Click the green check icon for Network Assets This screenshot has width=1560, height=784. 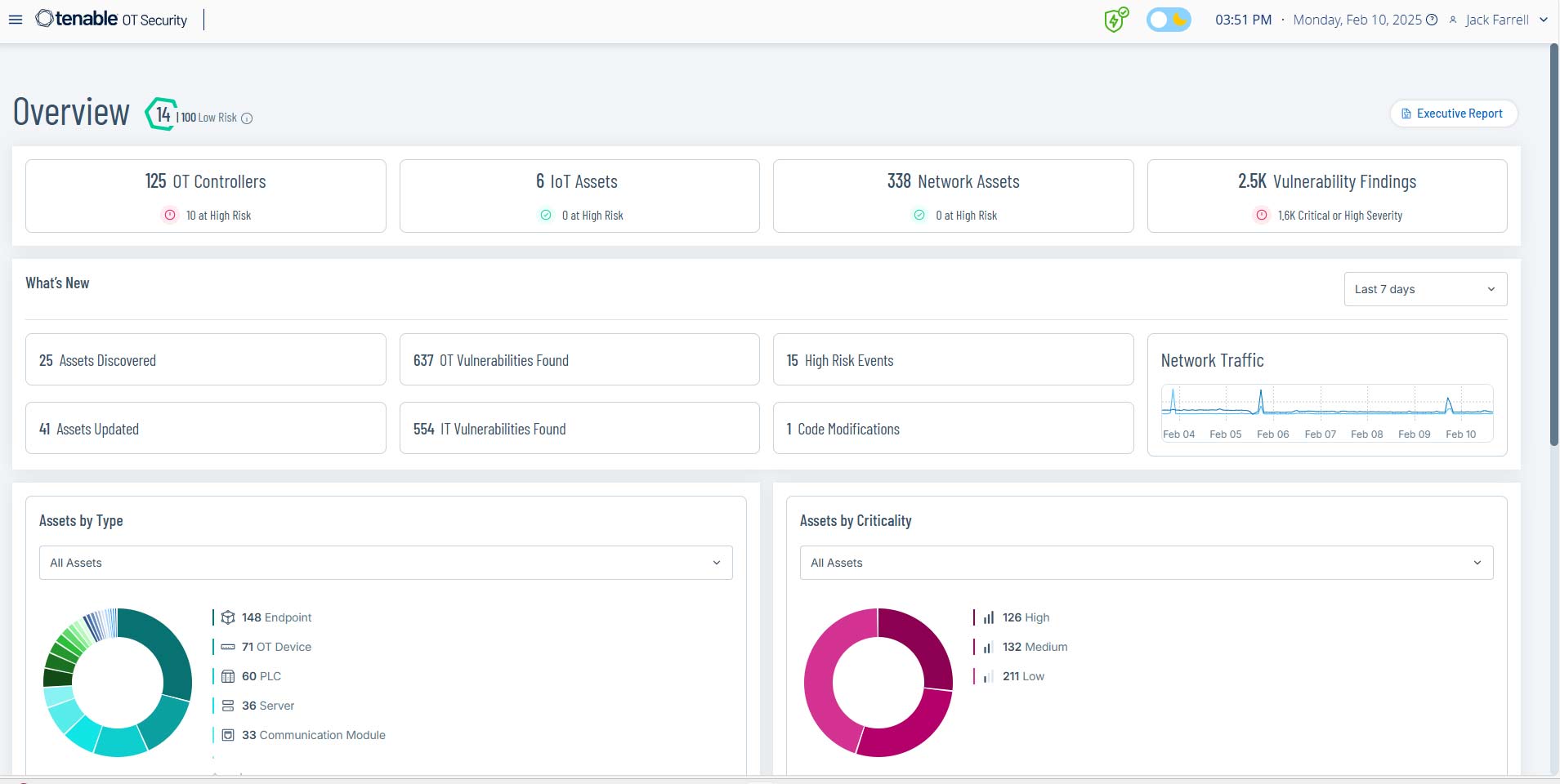(919, 215)
